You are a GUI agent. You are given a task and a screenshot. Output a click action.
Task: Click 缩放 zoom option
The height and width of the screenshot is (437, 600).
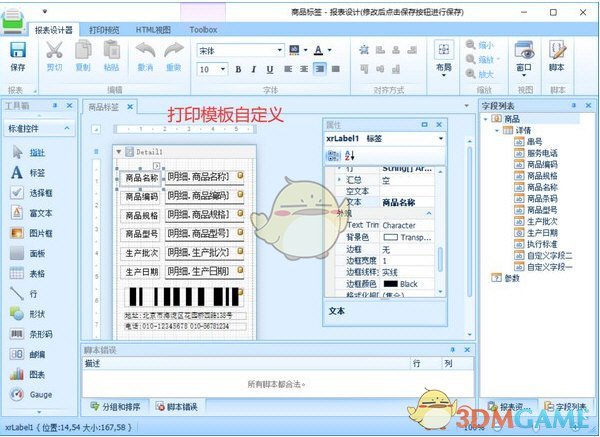click(482, 59)
